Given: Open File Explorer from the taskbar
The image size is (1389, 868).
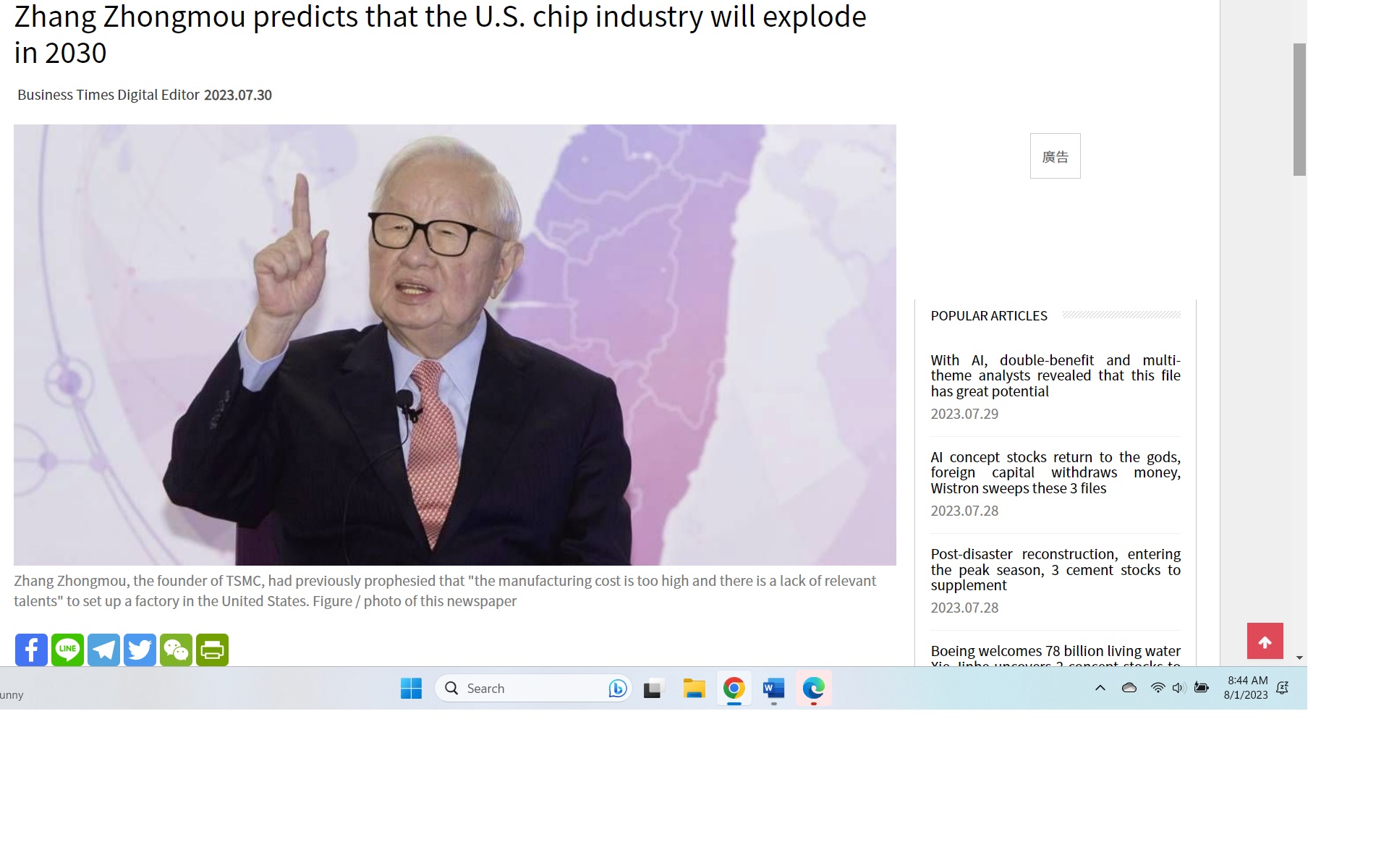Looking at the screenshot, I should tap(694, 688).
